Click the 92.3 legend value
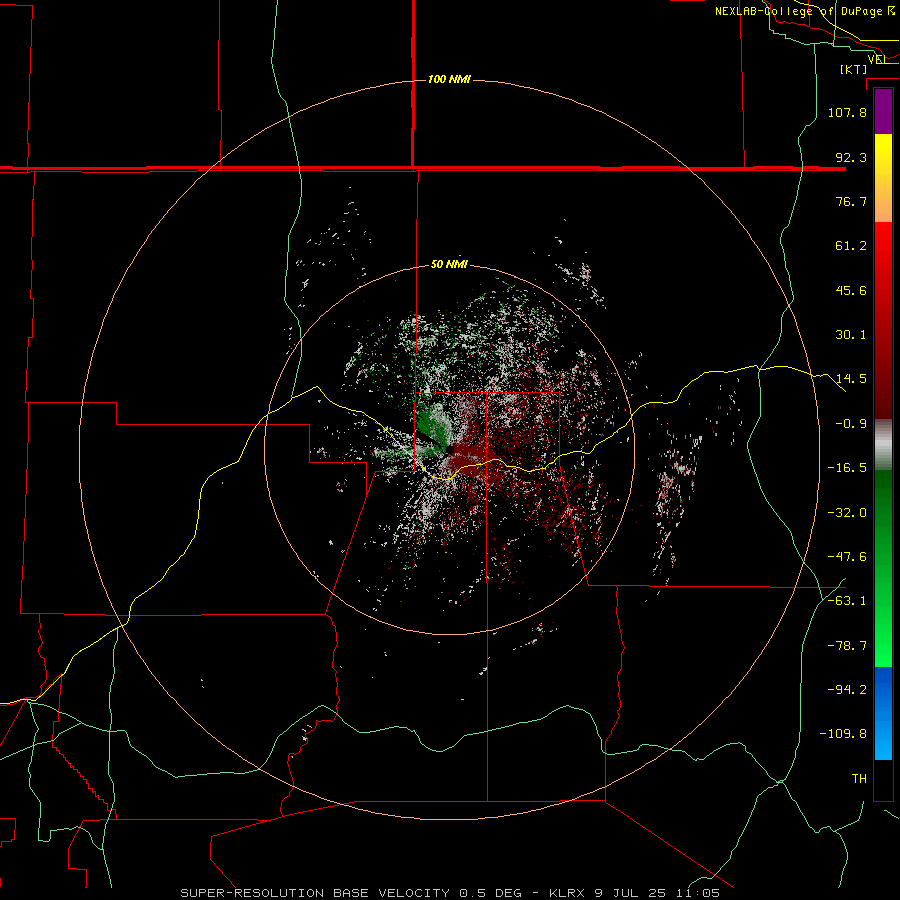Viewport: 900px width, 900px height. tap(851, 157)
